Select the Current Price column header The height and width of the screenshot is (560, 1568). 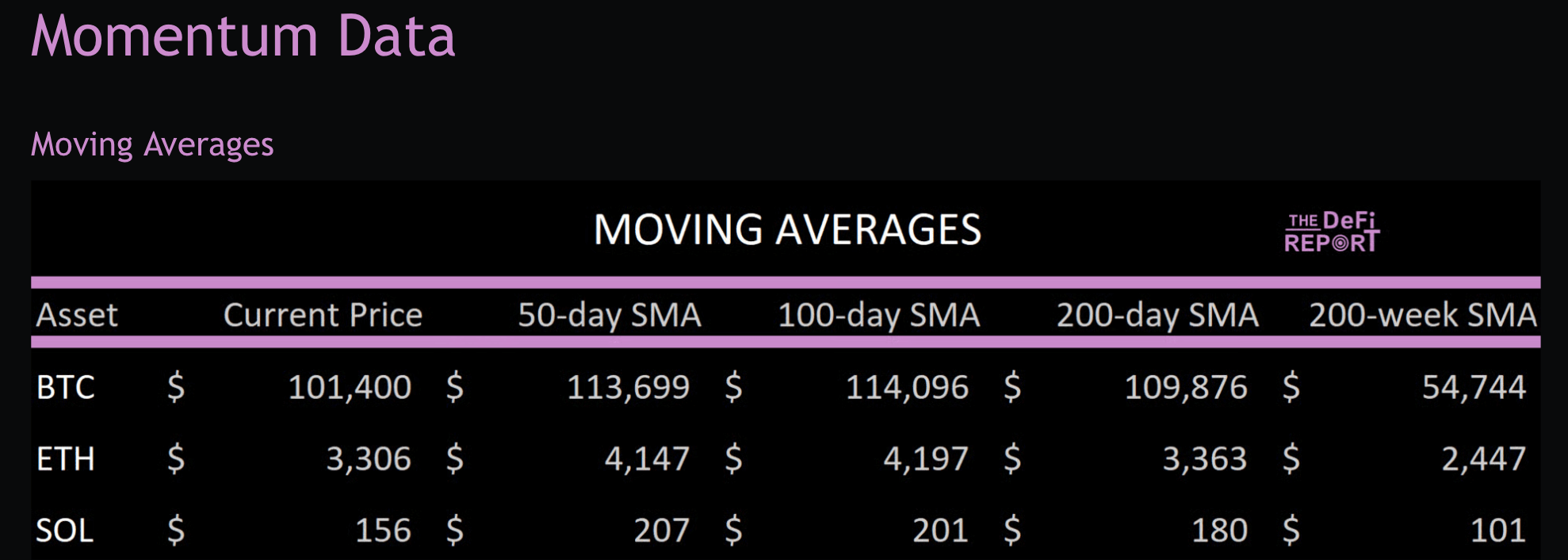coord(323,315)
